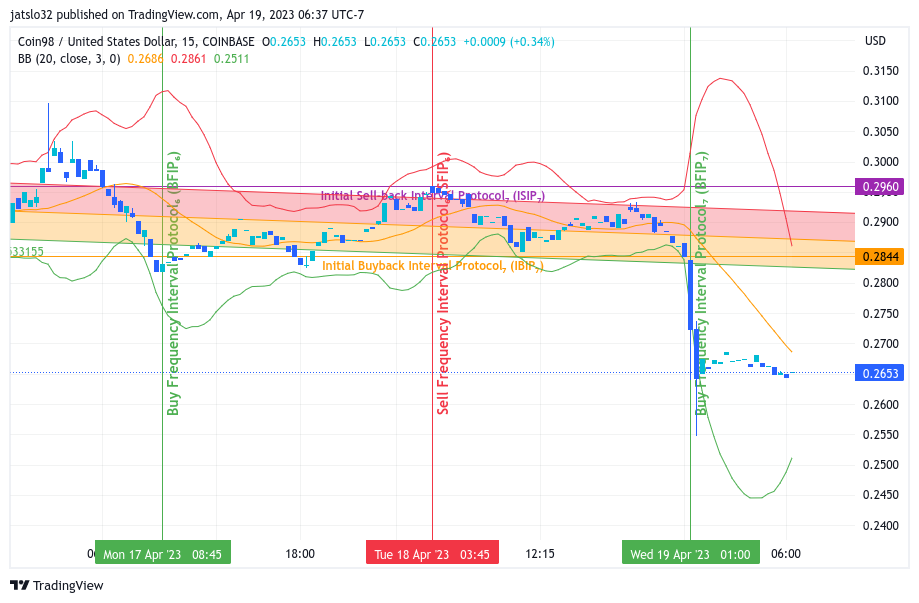Click the 0.2861 Bollinger upper value
Viewport: 919px width, 603px height.
[188, 59]
